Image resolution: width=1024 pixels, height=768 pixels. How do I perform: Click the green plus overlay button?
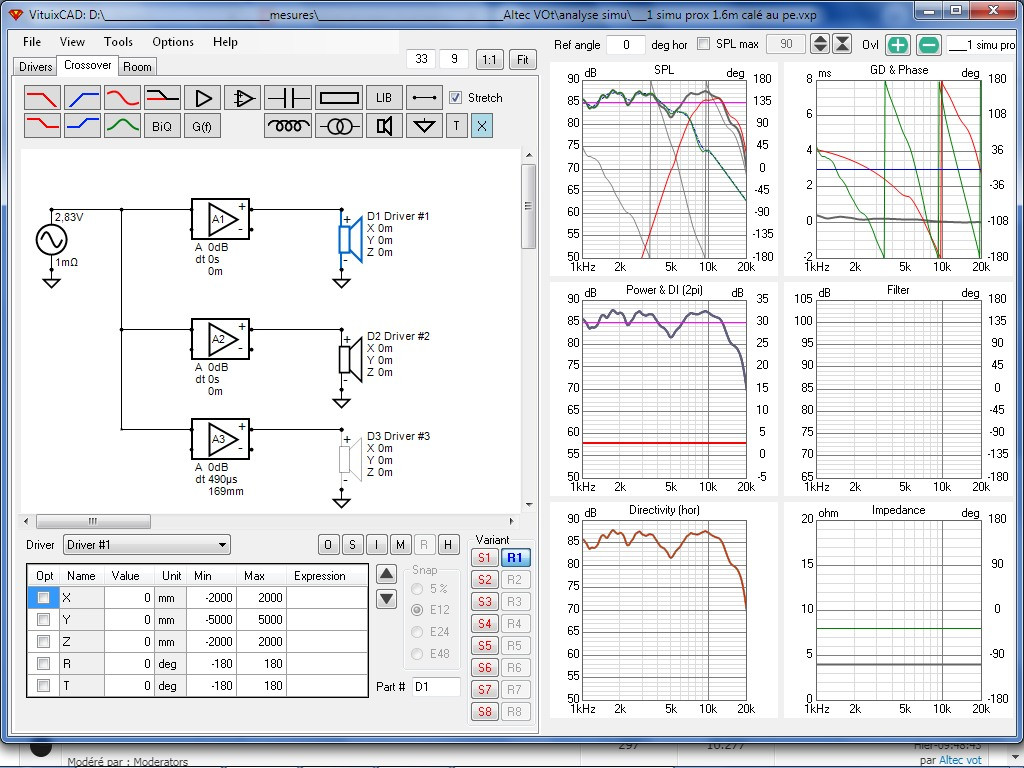[x=898, y=44]
